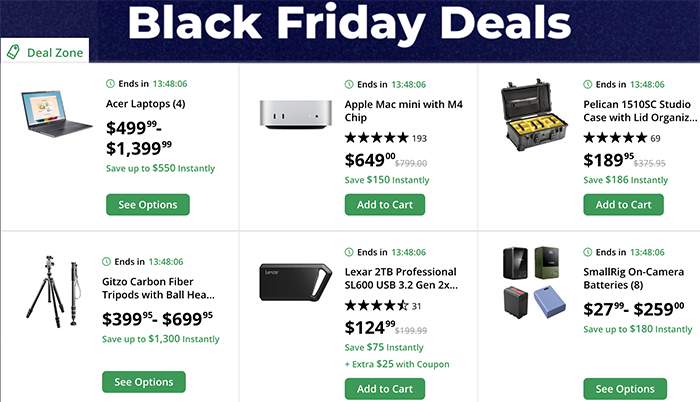Open Gitzo Carbon Fiber Tripods title link
The width and height of the screenshot is (700, 402).
(x=158, y=288)
